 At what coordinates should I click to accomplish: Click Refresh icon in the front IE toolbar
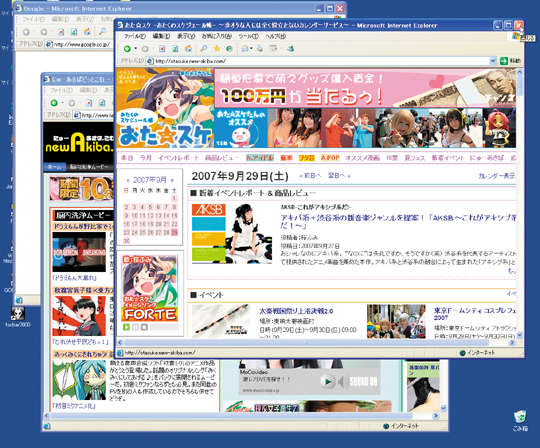[x=175, y=49]
